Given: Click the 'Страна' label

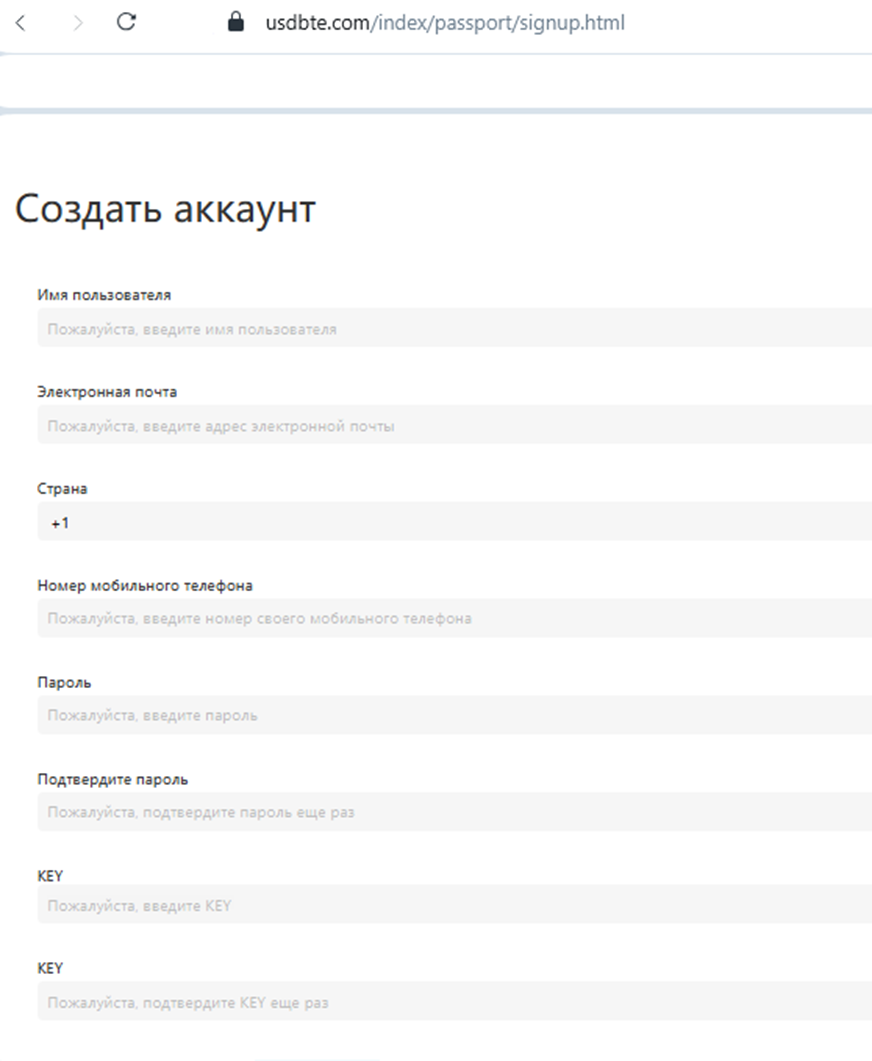Looking at the screenshot, I should (62, 489).
